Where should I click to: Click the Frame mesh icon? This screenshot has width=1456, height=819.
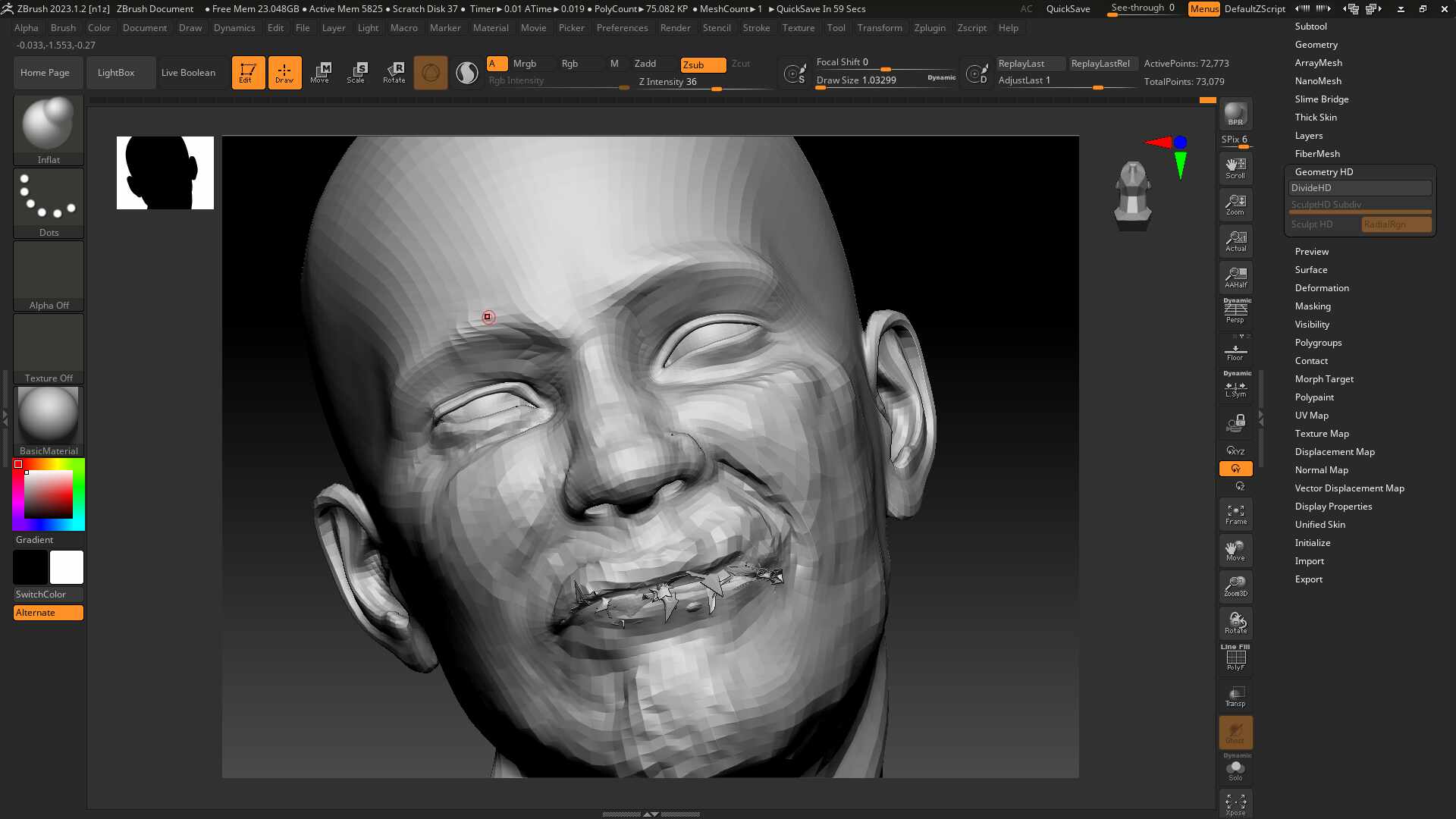coord(1235,514)
